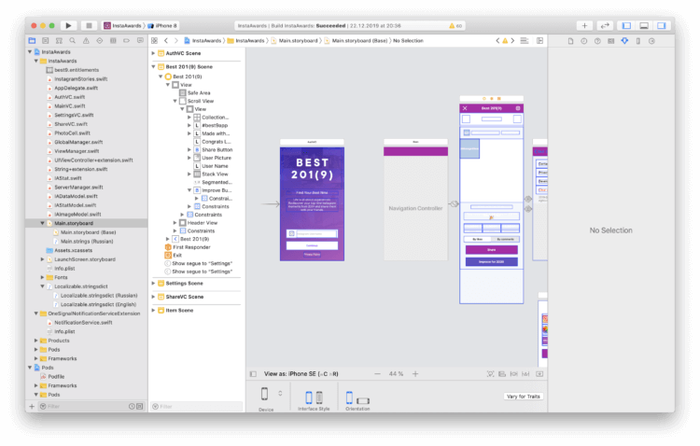Toggle the right Inspectors panel
The height and width of the screenshot is (446, 700).
pos(661,25)
